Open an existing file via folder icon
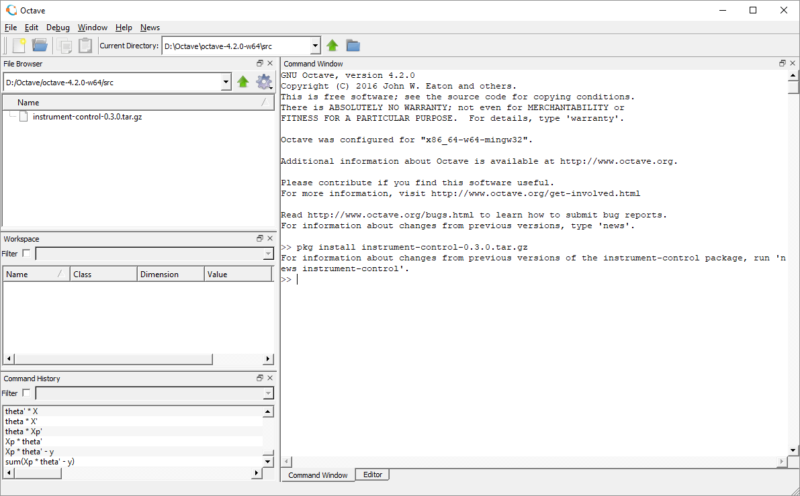This screenshot has height=496, width=800. coord(40,45)
